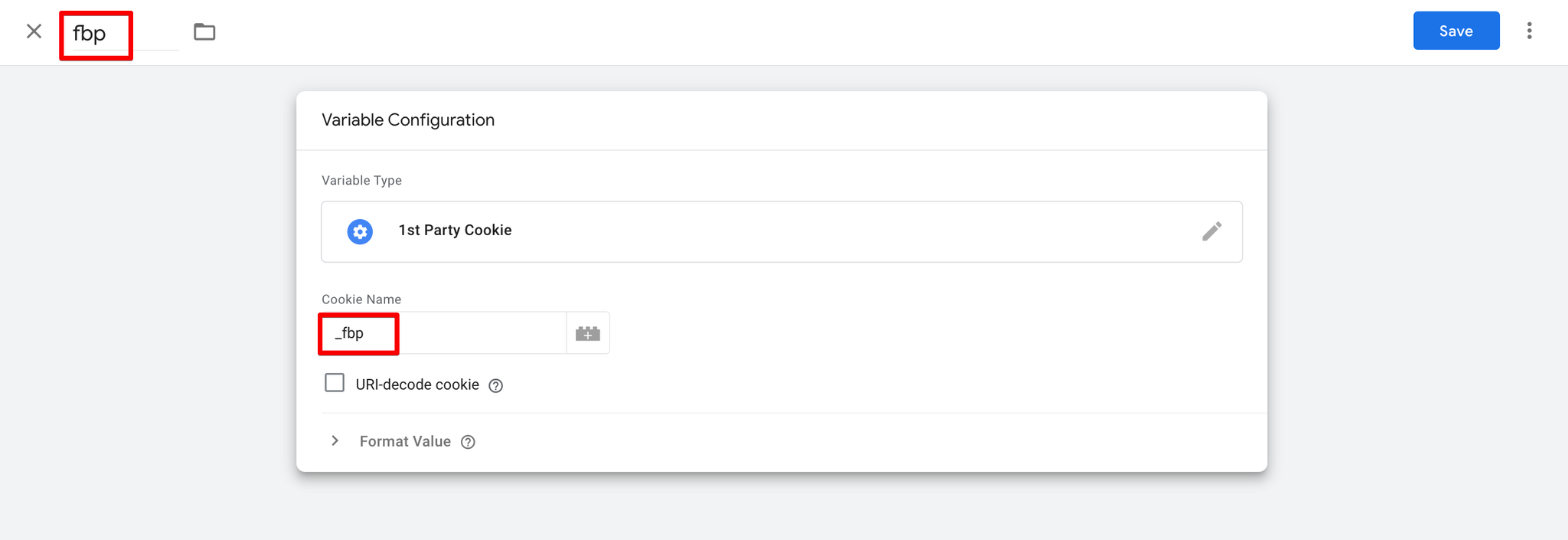Click the Cookie Name input containing _fbp

pos(444,333)
